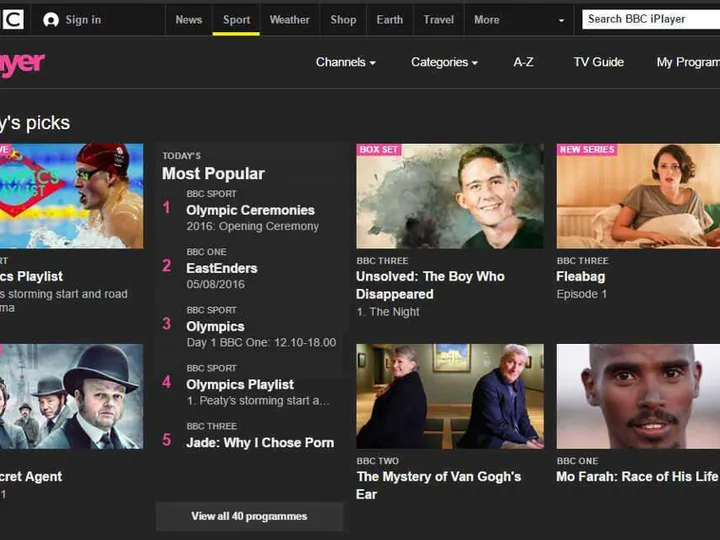Expand the Categories dropdown

point(444,62)
